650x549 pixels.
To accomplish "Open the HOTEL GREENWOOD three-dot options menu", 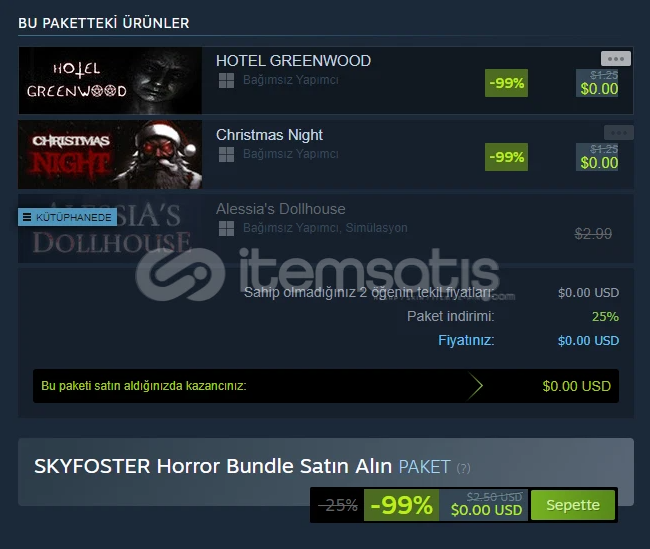I will pyautogui.click(x=616, y=59).
